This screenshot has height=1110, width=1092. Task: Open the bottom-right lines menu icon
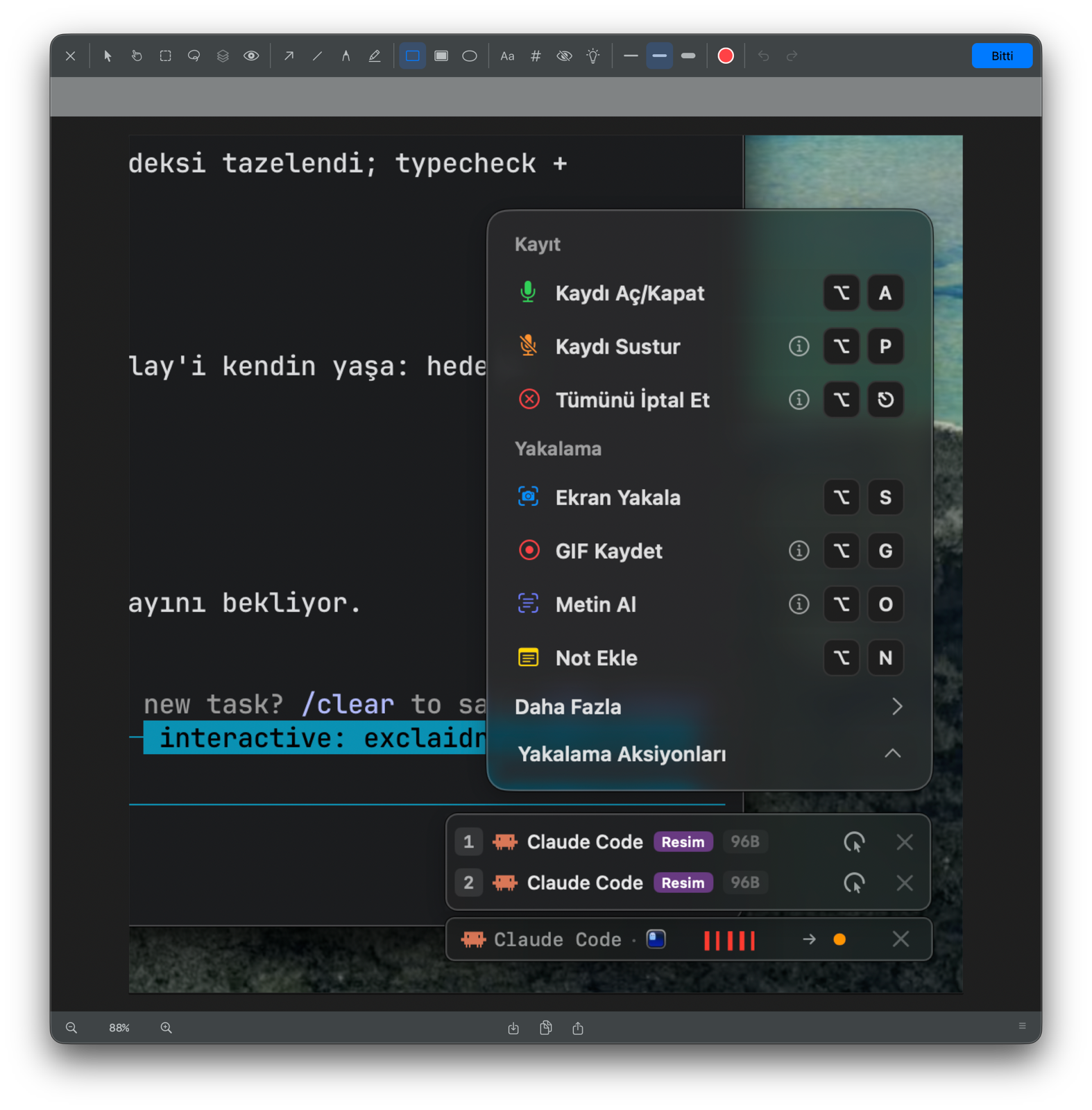pyautogui.click(x=1022, y=1026)
